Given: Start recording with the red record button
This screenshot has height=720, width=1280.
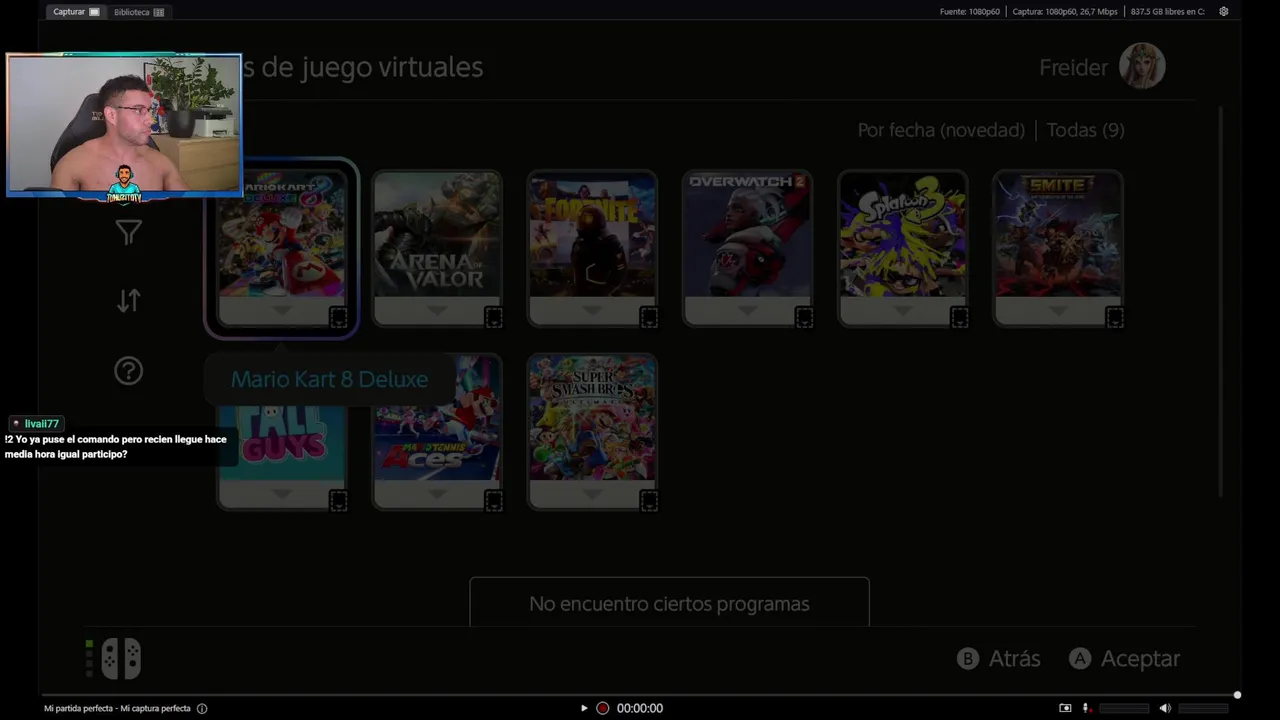Looking at the screenshot, I should point(602,708).
